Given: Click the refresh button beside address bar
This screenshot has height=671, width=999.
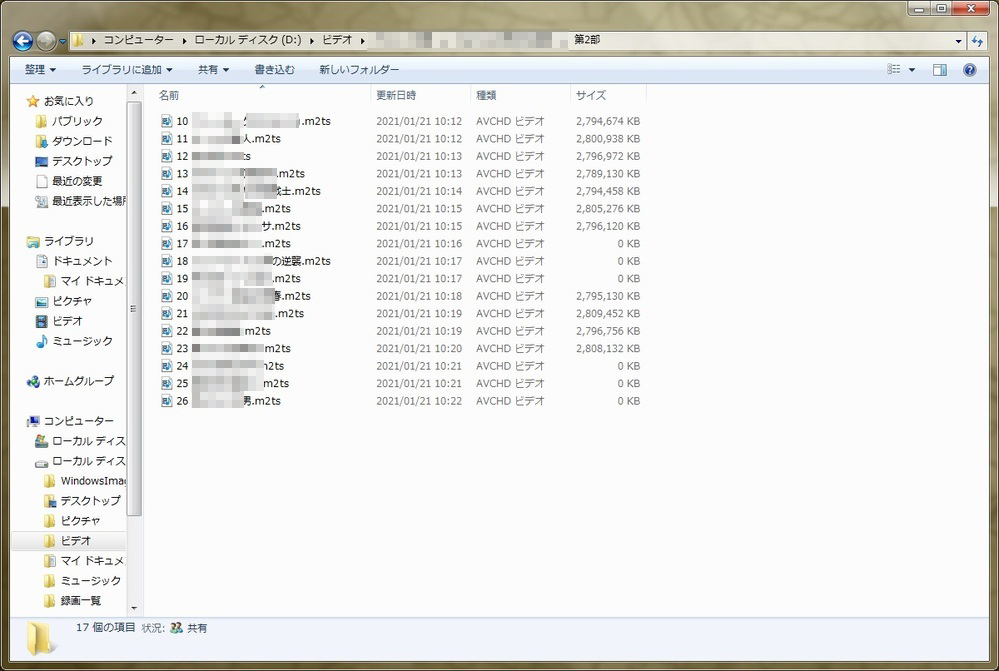Looking at the screenshot, I should 977,41.
